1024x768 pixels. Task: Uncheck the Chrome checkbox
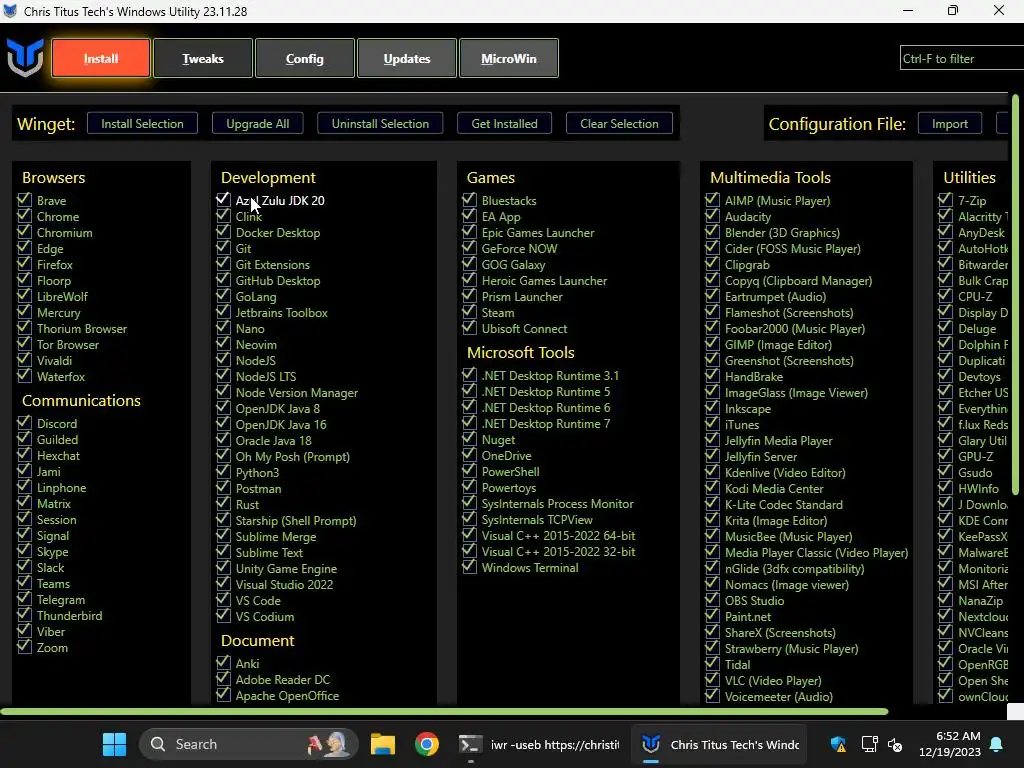pos(24,216)
